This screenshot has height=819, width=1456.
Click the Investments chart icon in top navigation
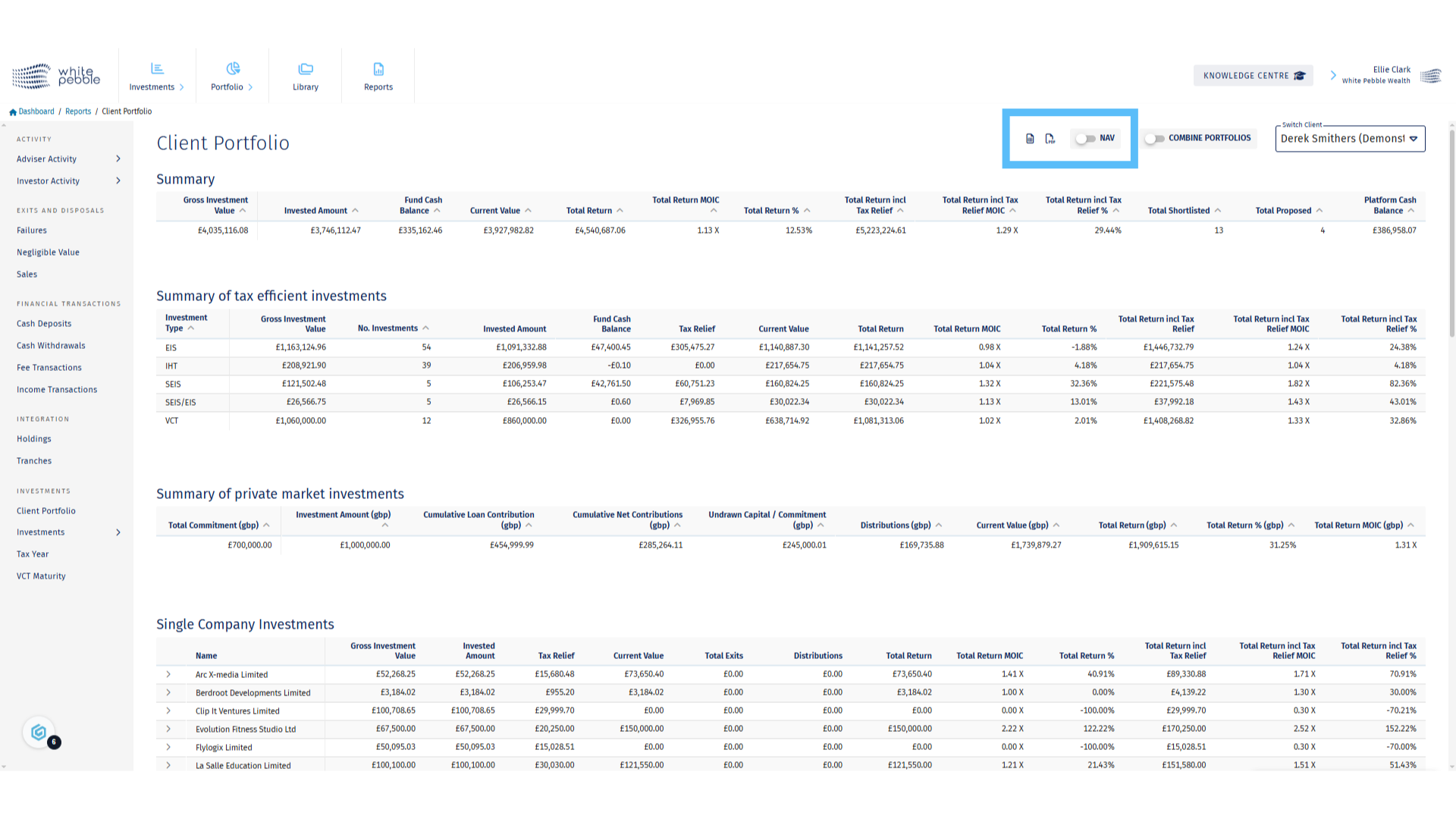click(157, 69)
